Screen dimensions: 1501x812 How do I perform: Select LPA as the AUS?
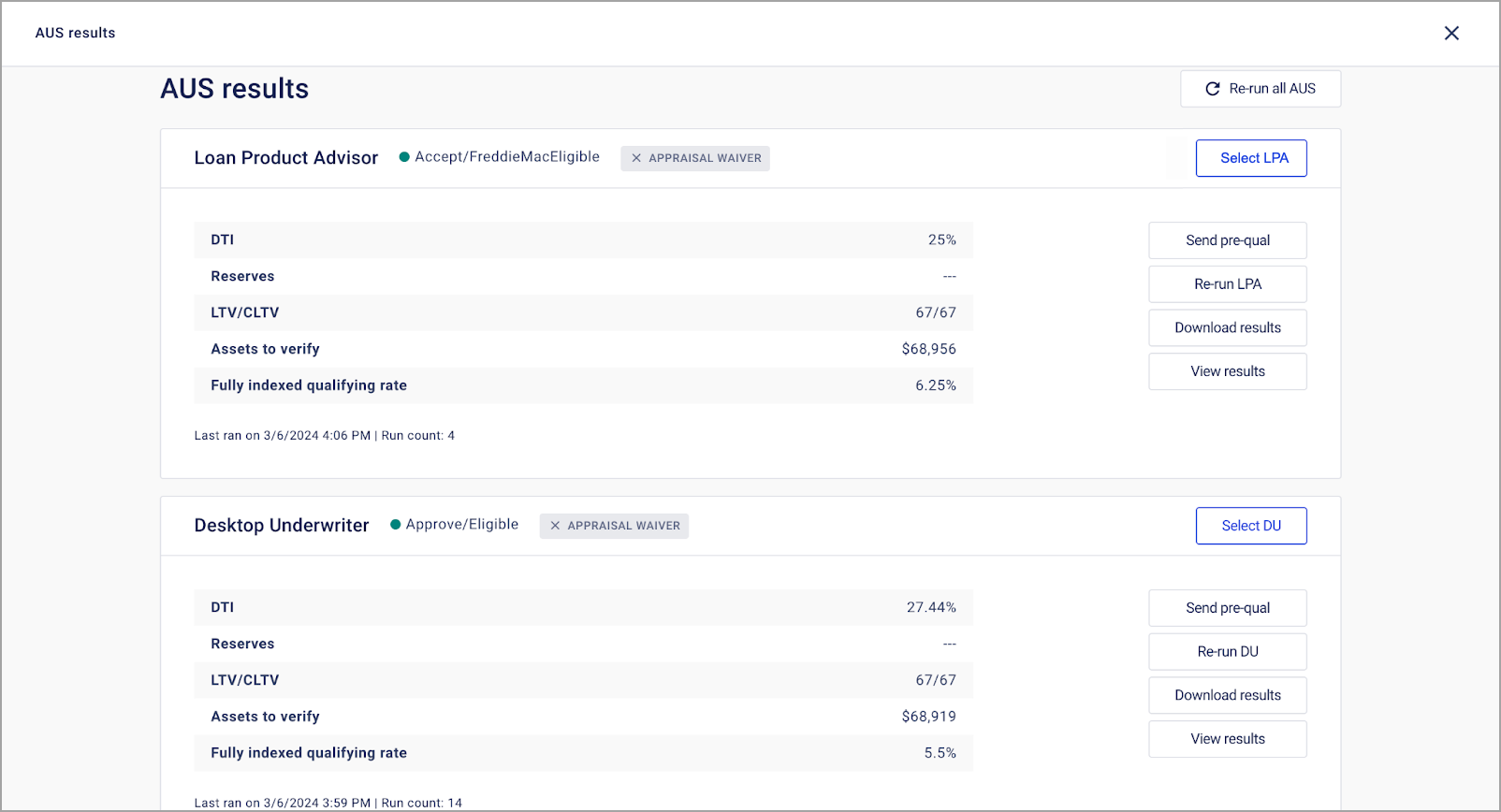tap(1251, 158)
